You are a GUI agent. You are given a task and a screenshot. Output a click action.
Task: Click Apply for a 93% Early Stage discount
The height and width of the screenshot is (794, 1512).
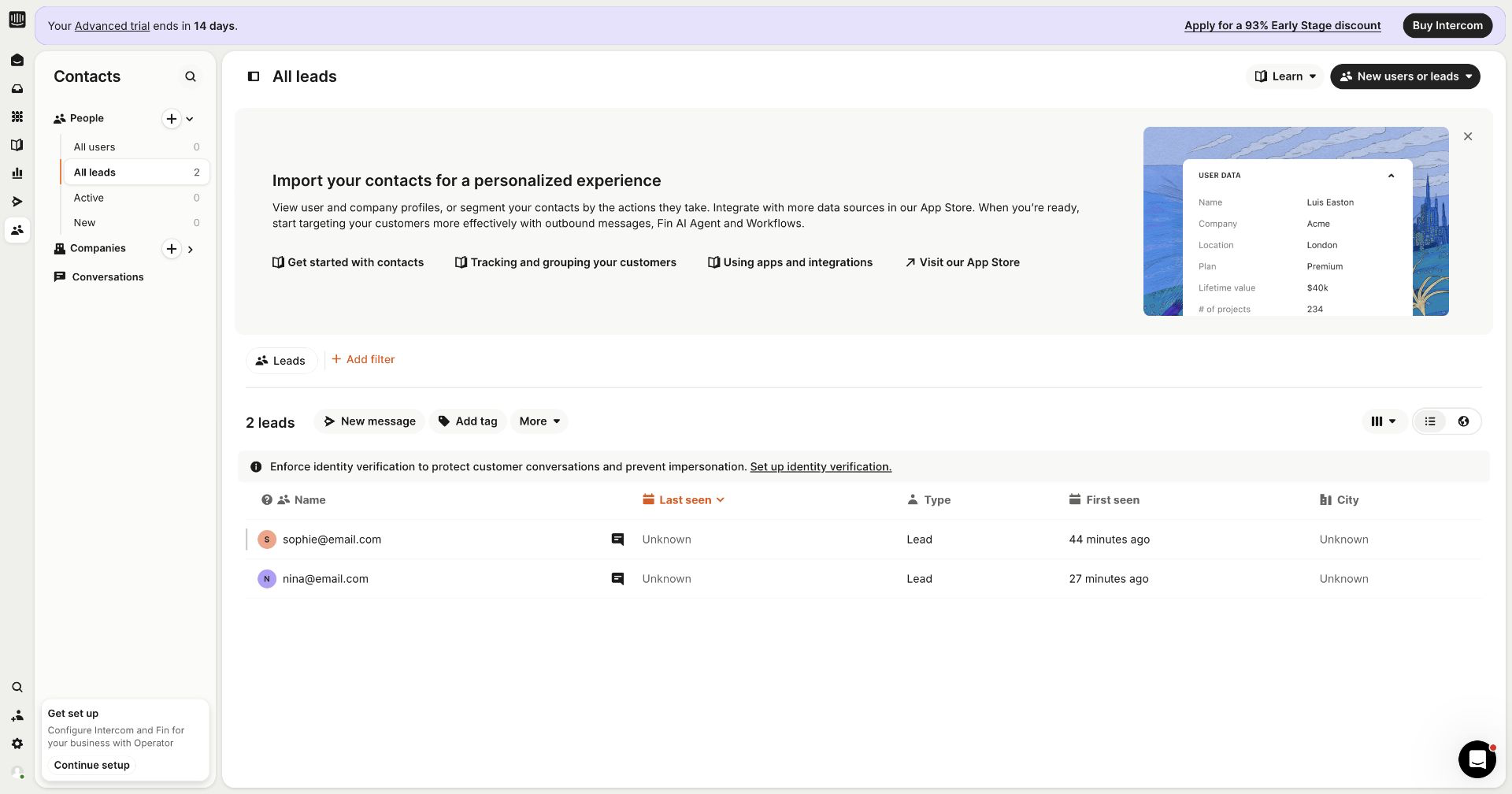point(1282,26)
